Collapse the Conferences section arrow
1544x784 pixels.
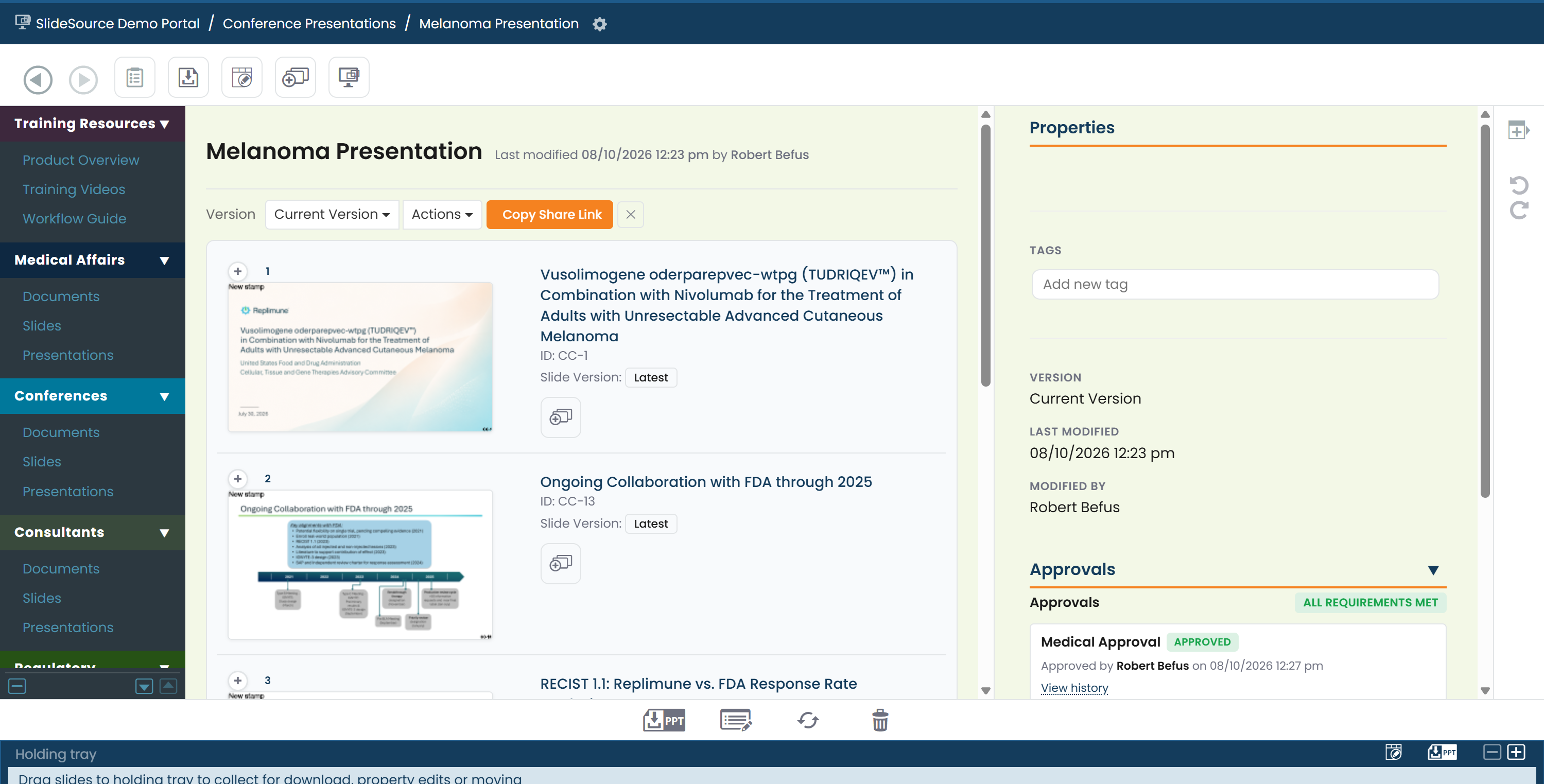pos(164,396)
